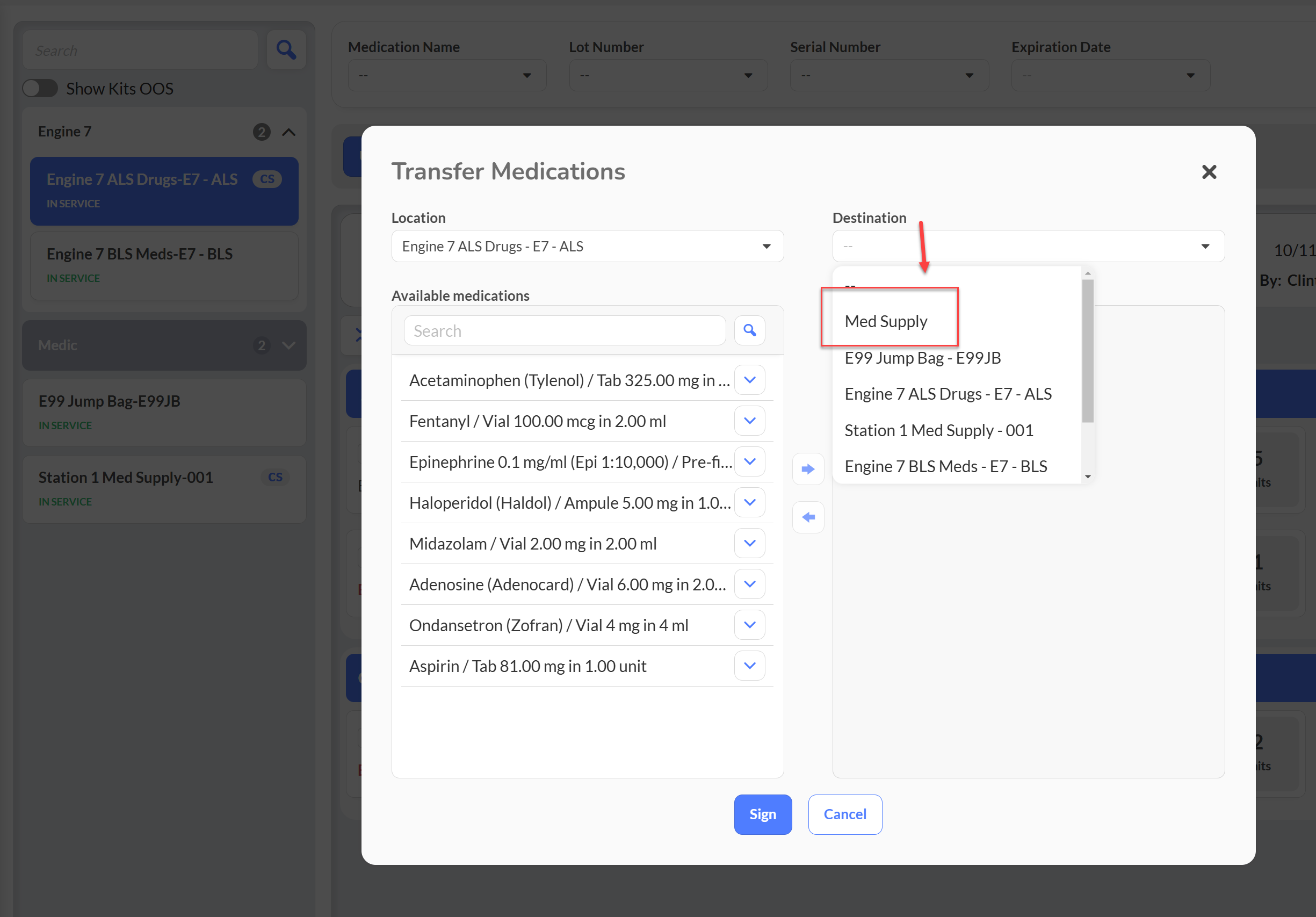The image size is (1316, 917).
Task: Click the available medications Search field
Action: (565, 331)
